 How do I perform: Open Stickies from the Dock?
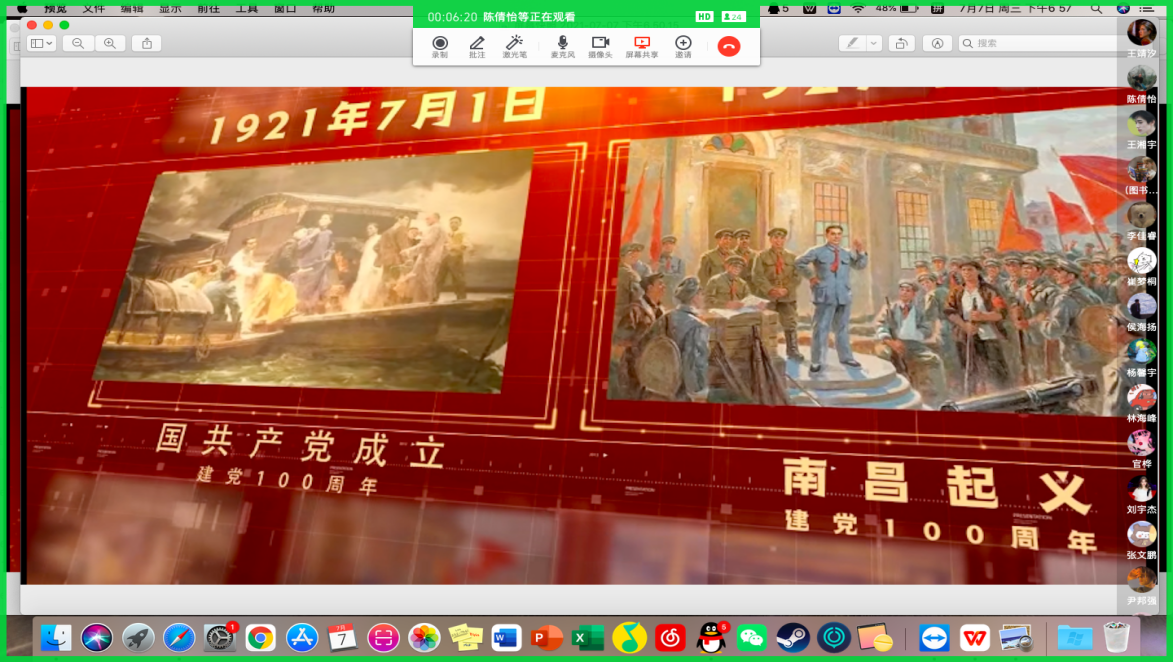click(465, 637)
